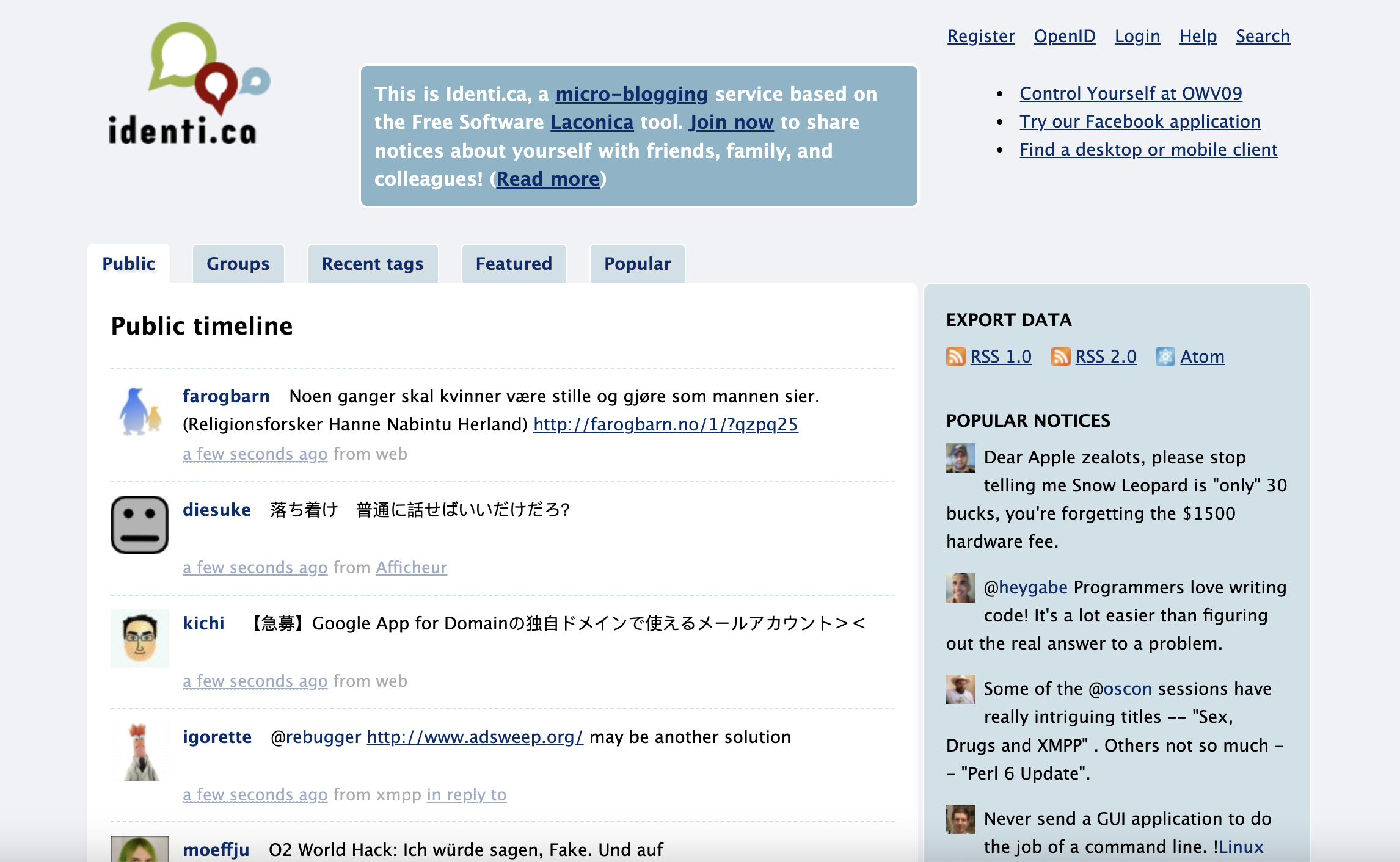This screenshot has width=1400, height=862.
Task: Click the Join now link
Action: point(732,122)
